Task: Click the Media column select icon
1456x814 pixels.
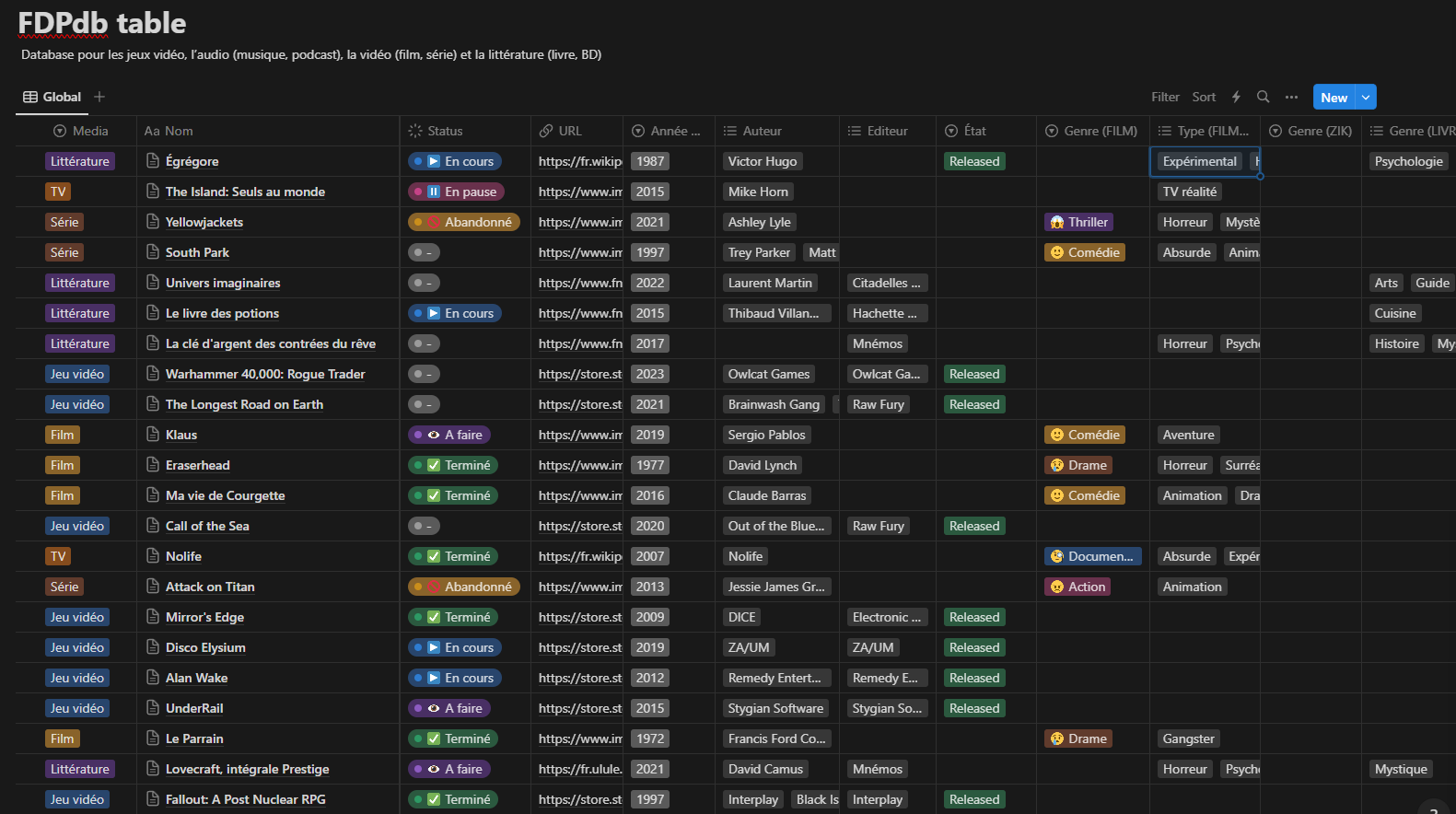Action: click(60, 131)
